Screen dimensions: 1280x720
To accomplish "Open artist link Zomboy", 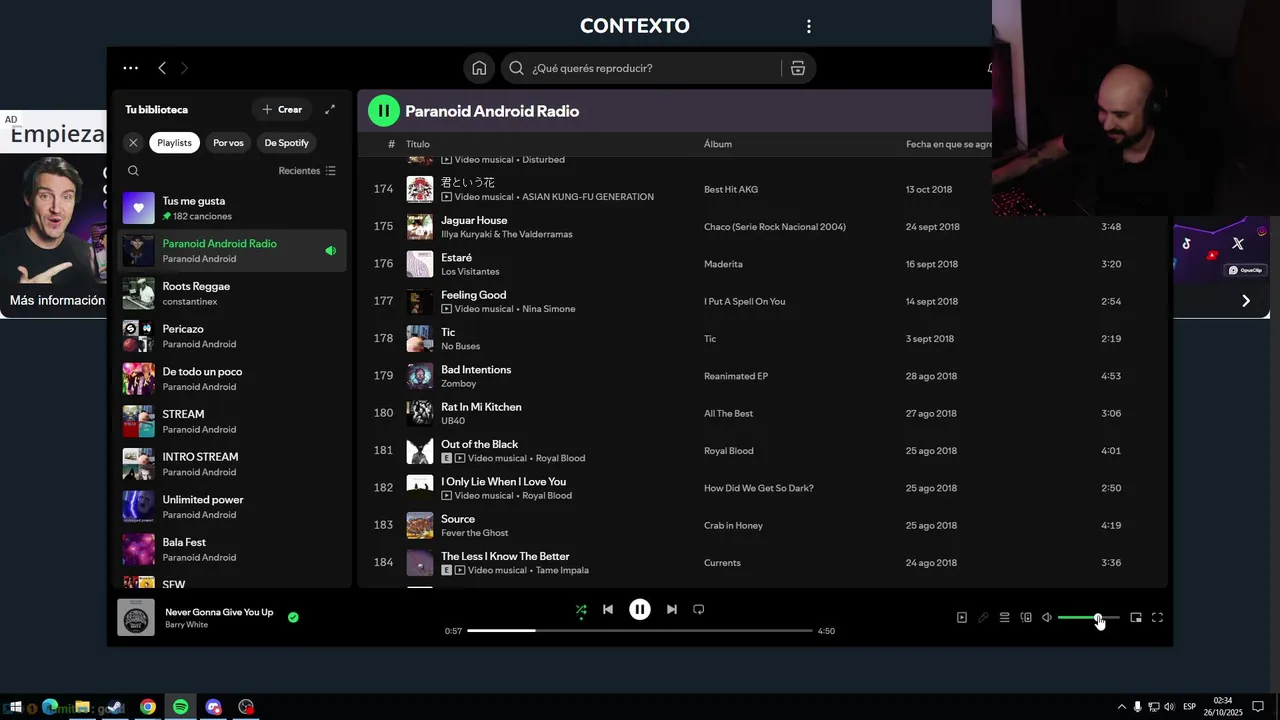I will (459, 384).
